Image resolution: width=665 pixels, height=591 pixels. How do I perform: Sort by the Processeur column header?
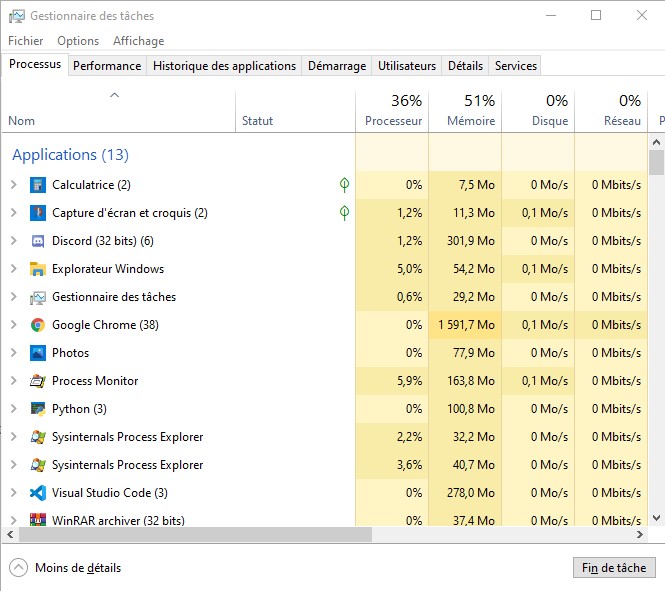[x=392, y=111]
